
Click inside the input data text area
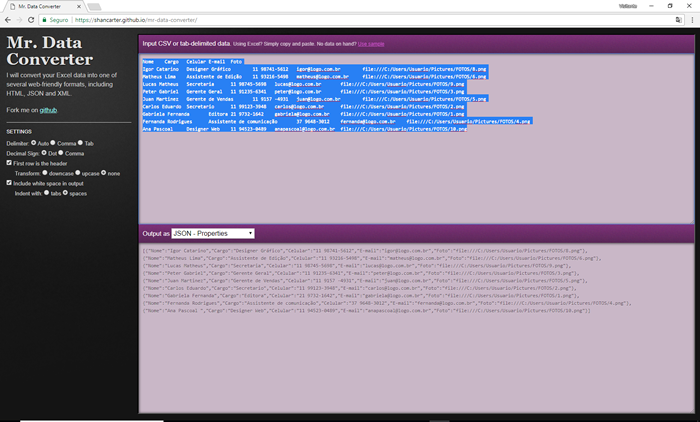[x=417, y=138]
